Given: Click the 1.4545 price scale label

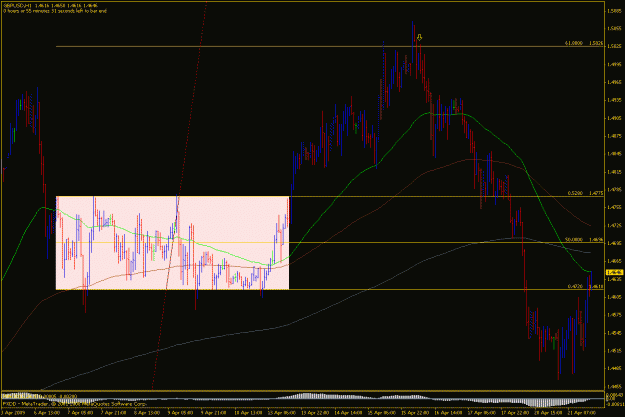Looking at the screenshot, I should (614, 332).
